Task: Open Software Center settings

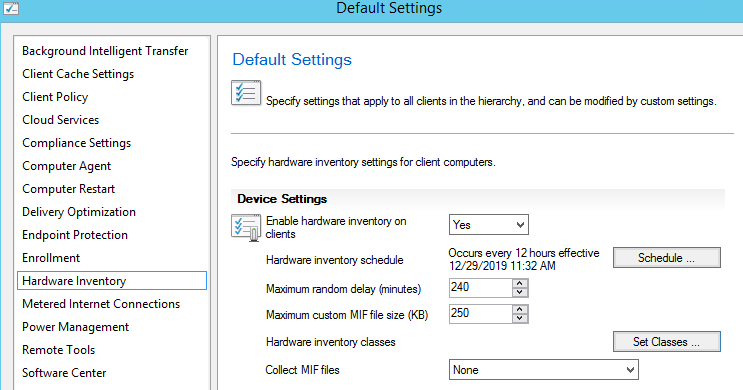Action: click(x=64, y=372)
